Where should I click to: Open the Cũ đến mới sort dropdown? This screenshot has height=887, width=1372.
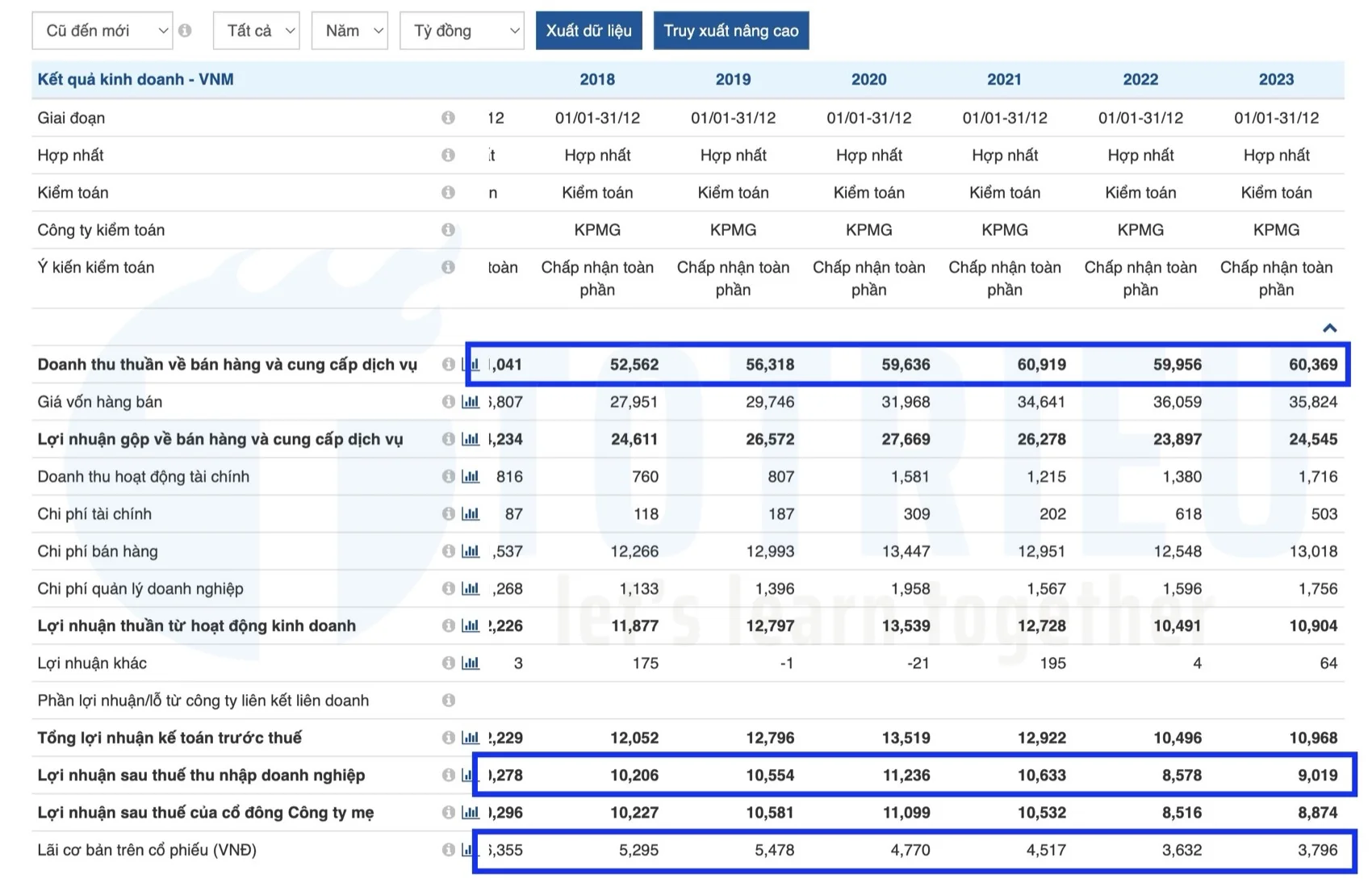click(102, 31)
